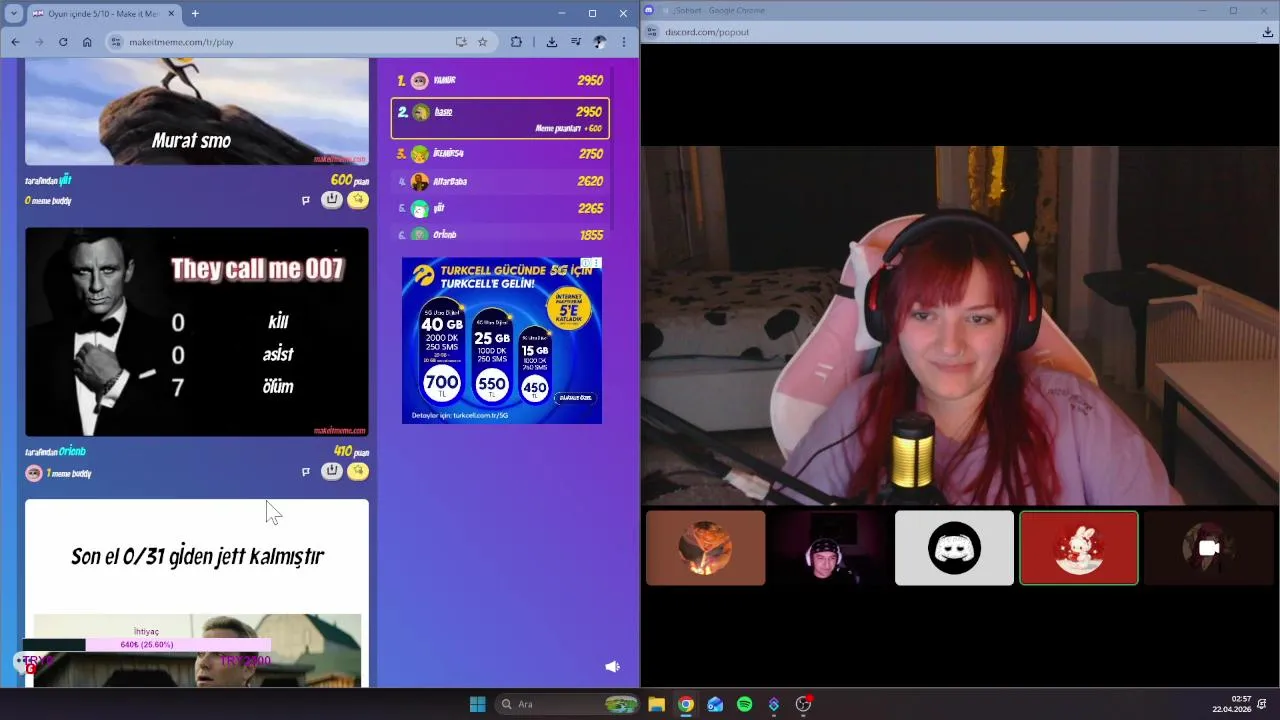Screen dimensions: 1280x720
Task: View site information icon in address bar
Action: coord(116,42)
